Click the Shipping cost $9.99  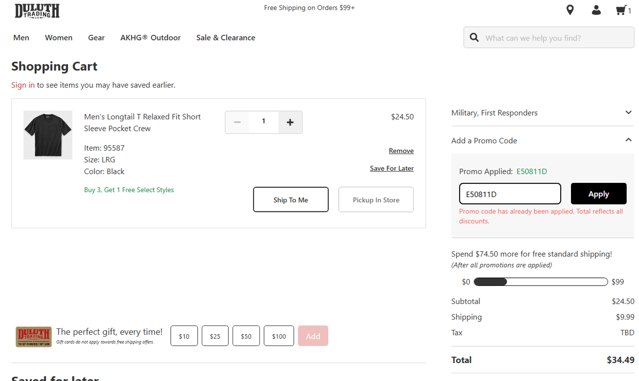[625, 317]
